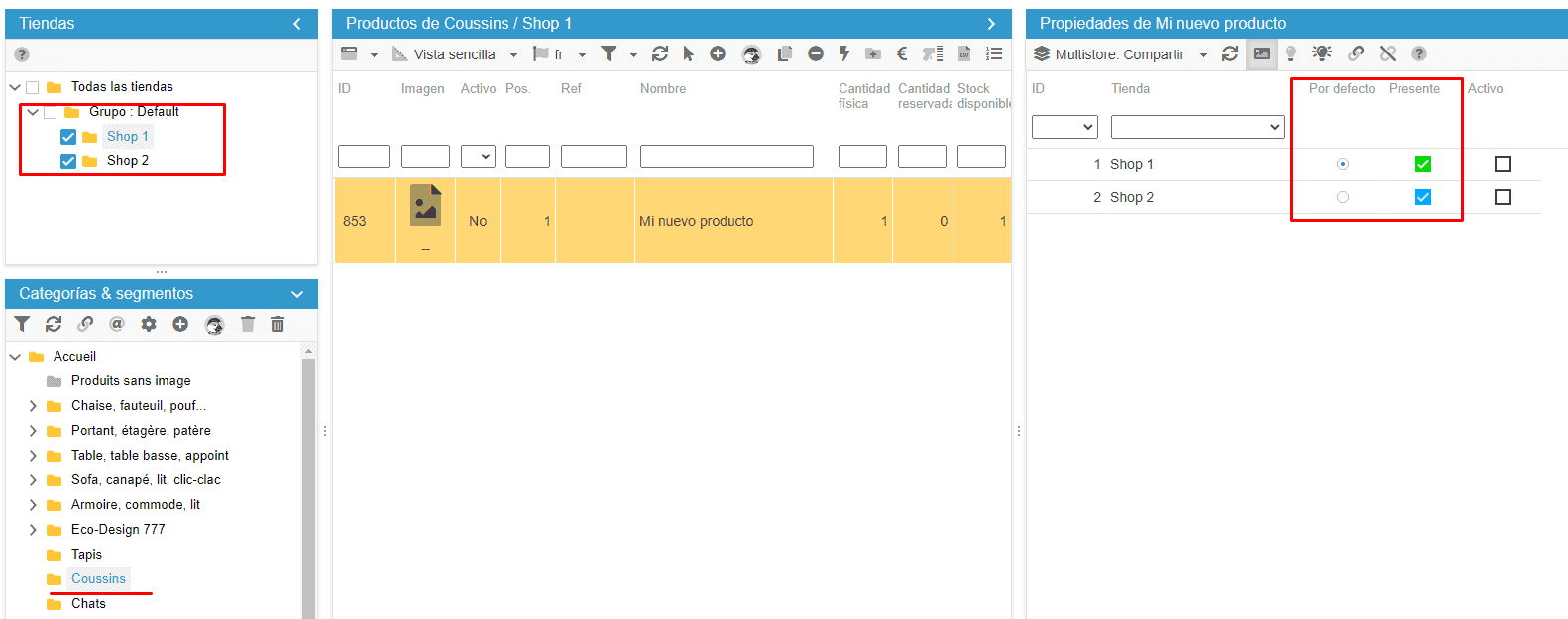Toggle Presente checkbox for Shop 2

click(1423, 197)
